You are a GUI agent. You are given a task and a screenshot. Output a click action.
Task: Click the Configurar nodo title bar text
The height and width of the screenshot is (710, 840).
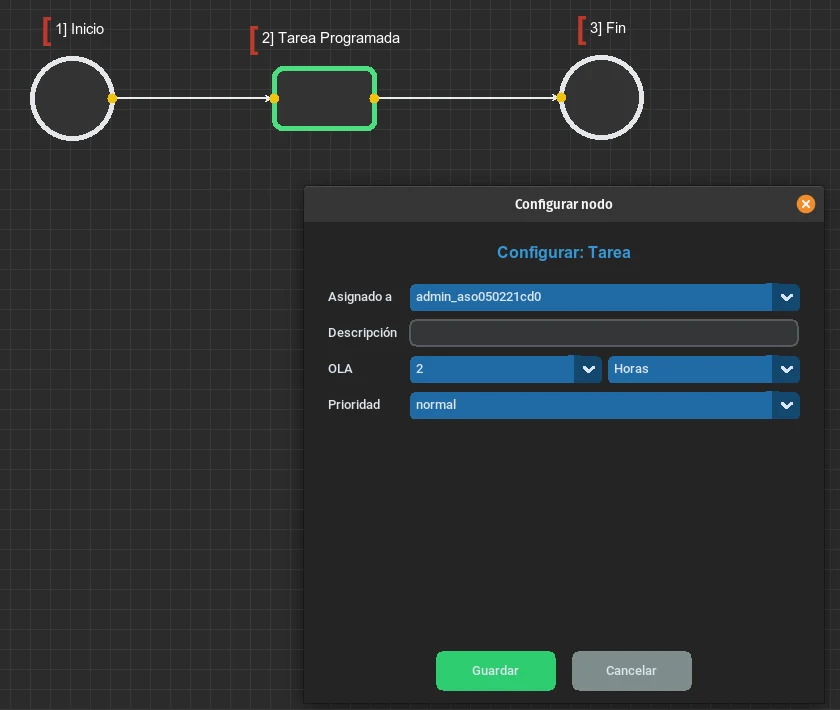point(564,204)
